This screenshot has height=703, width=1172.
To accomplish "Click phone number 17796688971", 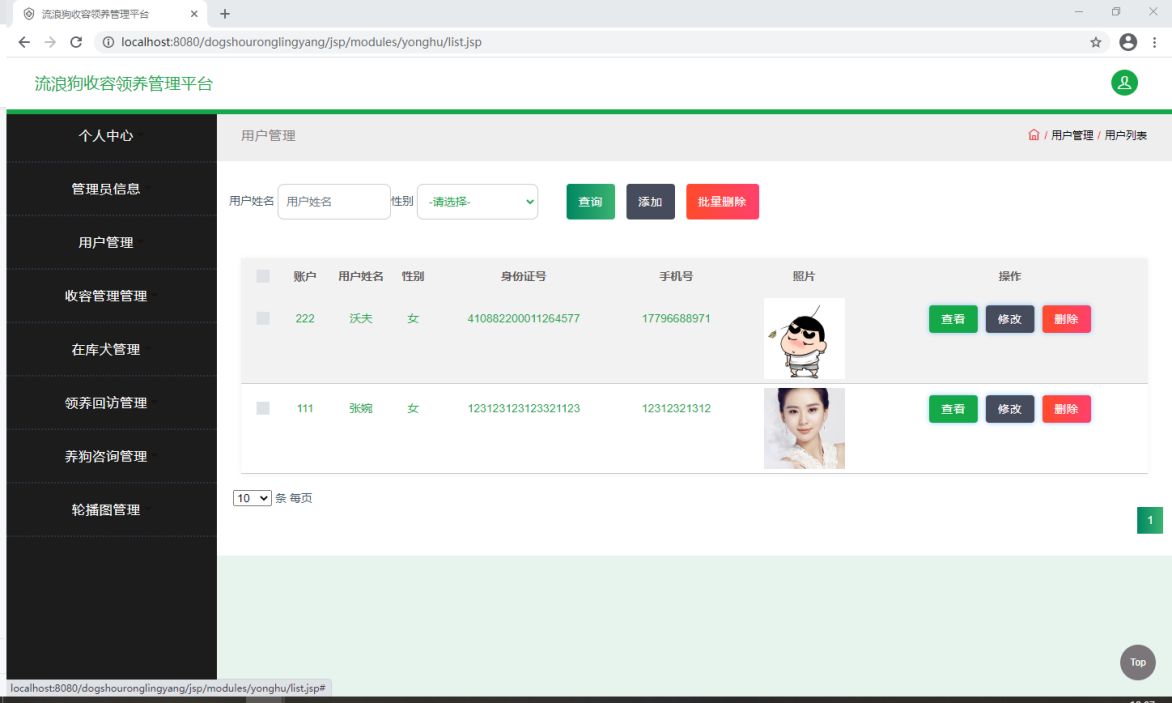I will [676, 318].
